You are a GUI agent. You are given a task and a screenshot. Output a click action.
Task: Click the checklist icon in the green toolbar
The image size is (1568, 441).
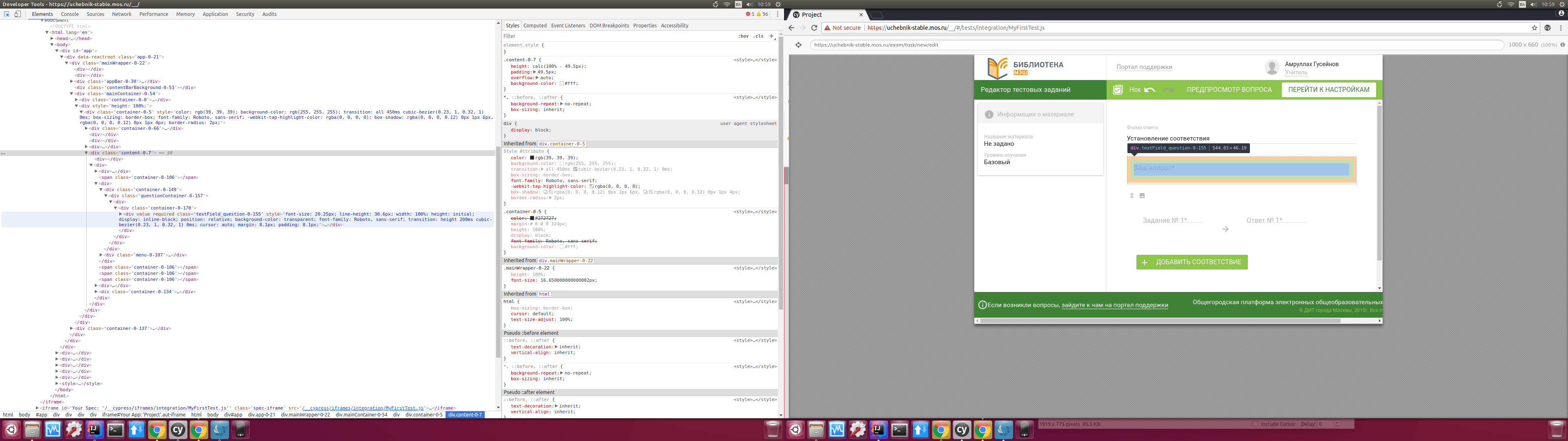(1118, 89)
